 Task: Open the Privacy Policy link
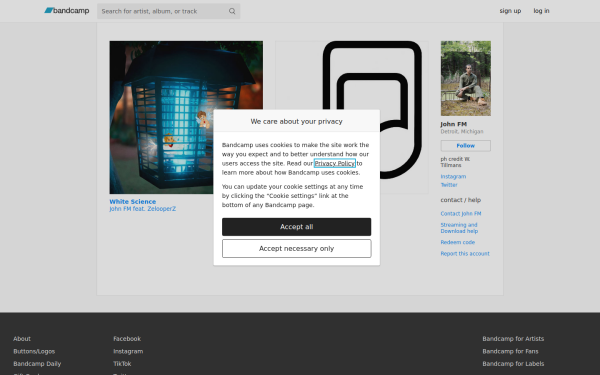[x=334, y=163]
